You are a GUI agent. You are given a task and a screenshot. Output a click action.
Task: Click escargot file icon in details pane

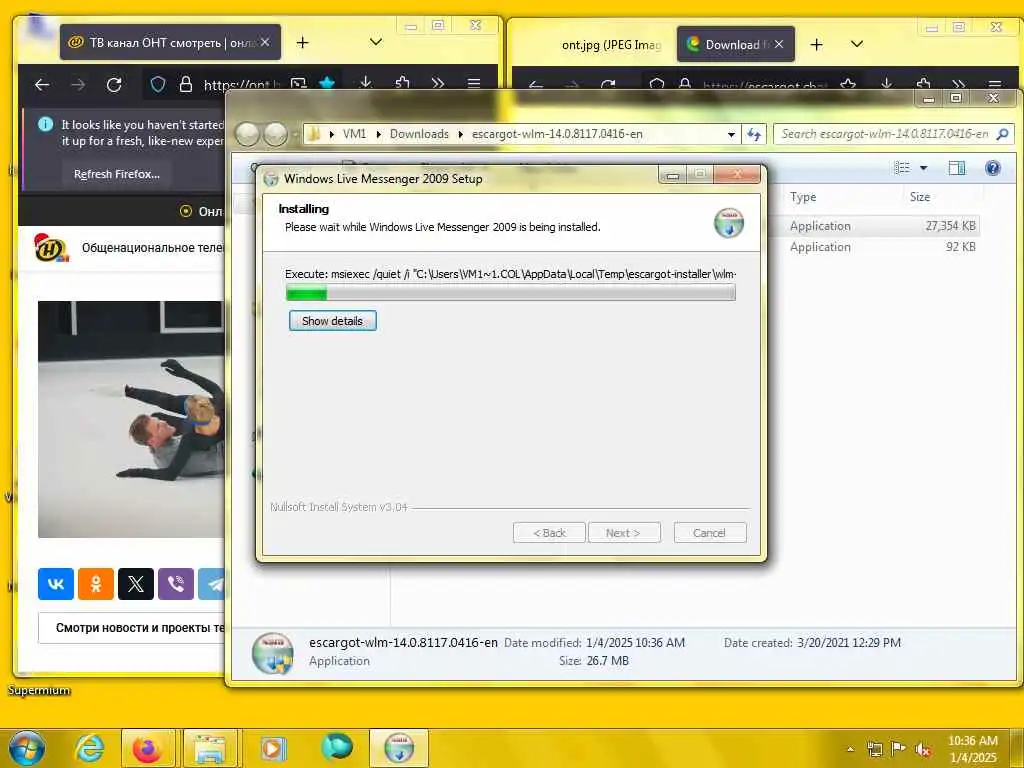click(272, 653)
